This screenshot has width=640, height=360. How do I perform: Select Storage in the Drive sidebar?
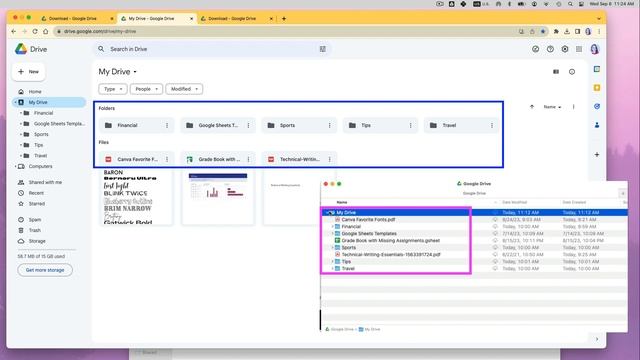click(x=49, y=241)
